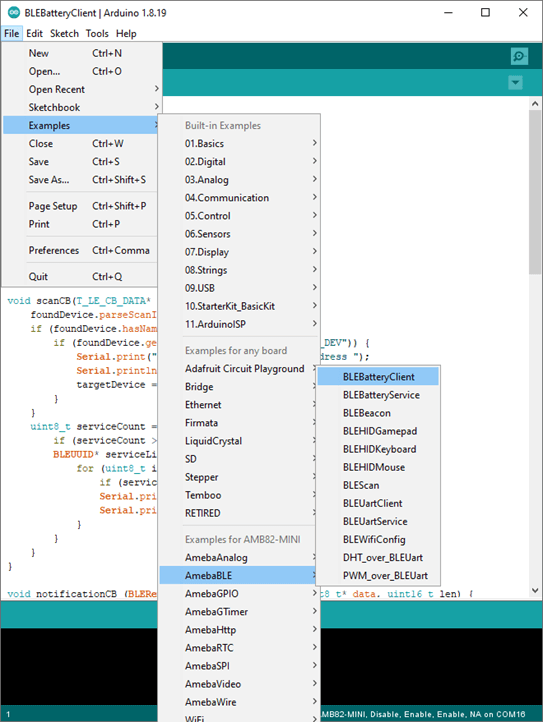This screenshot has width=543, height=722.
Task: Open BLEBatteryService example
Action: (378, 395)
